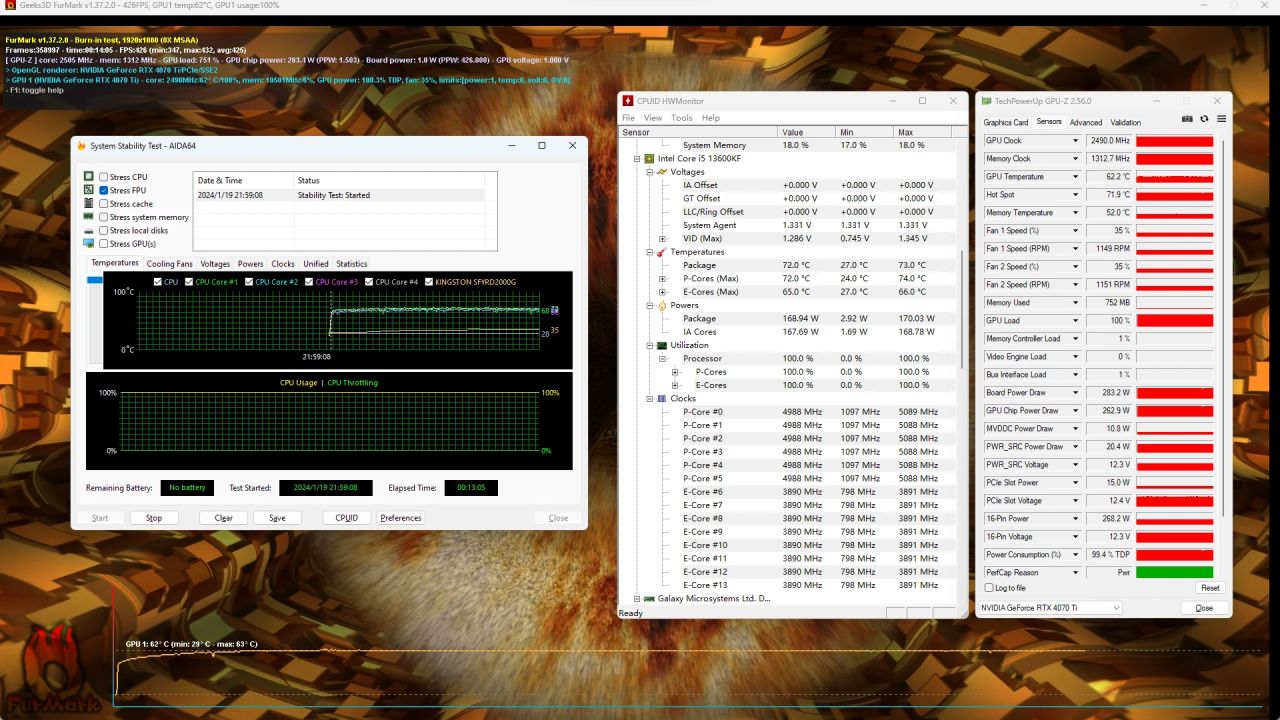Click the Stress system memory RAM icon
The width and height of the screenshot is (1280, 720).
coord(89,216)
